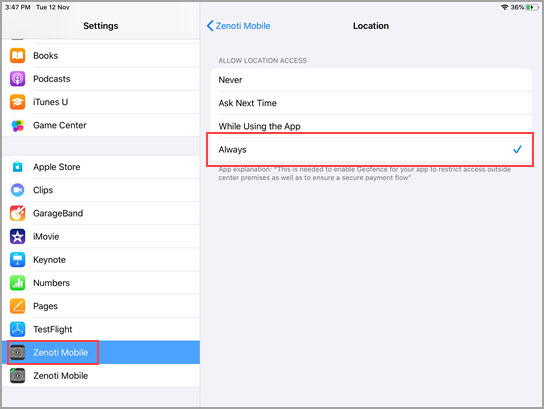Screen dimensions: 544x409
Task: Select the Keynote podium icon
Action: point(17,260)
